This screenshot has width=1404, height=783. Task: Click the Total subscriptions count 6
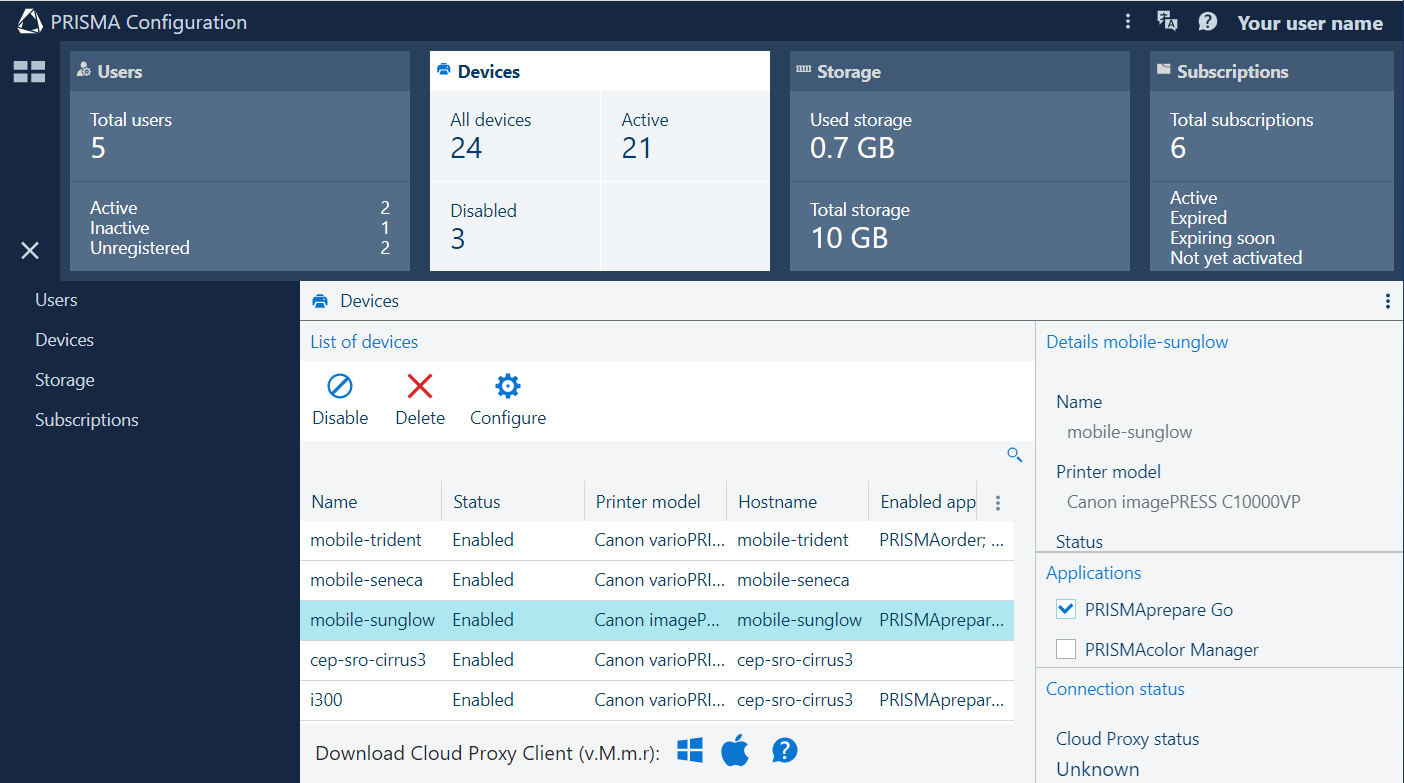pos(1178,149)
